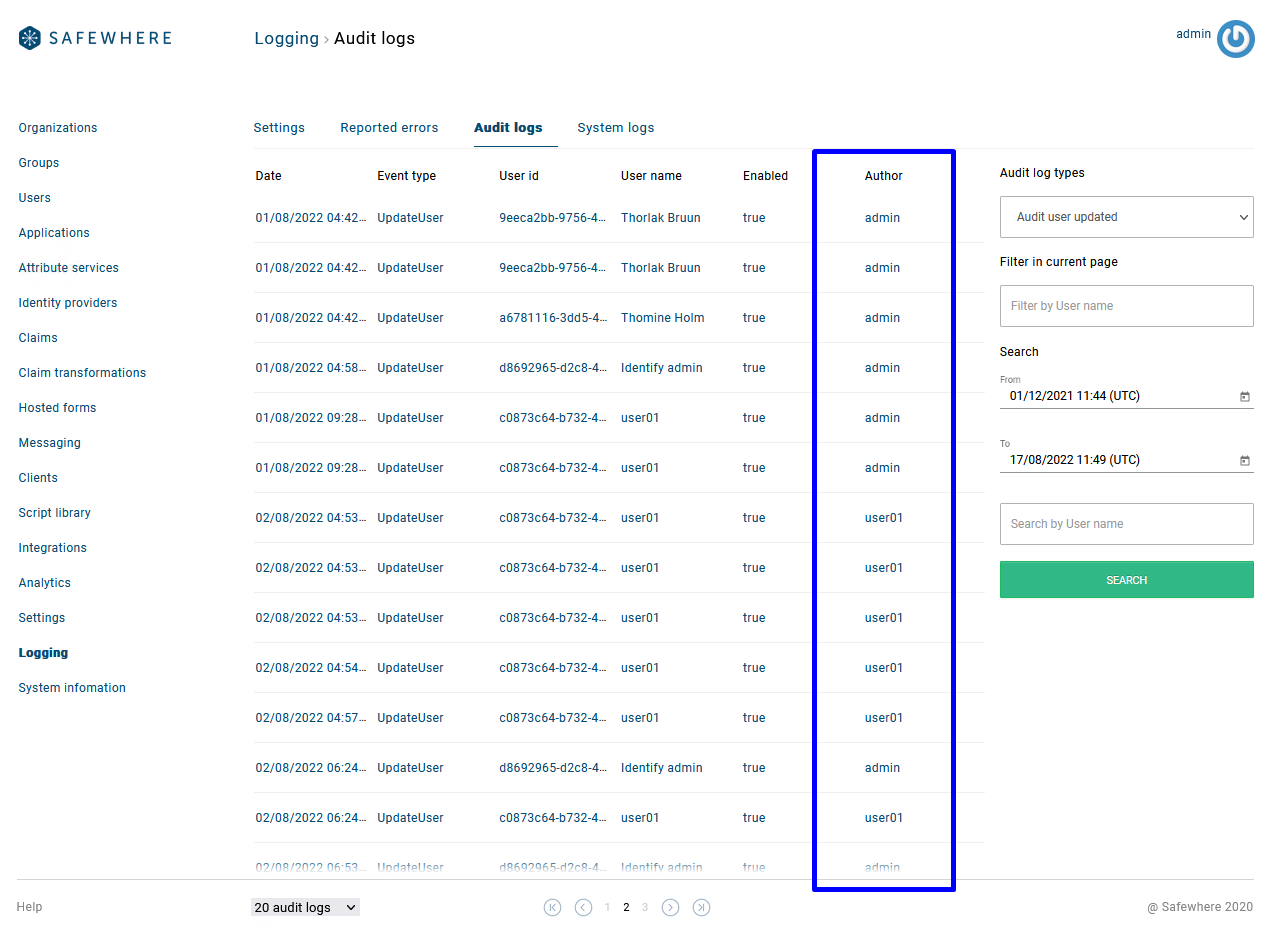Click the Safewhere snowflake logo
Viewport: 1273px width, 925px height.
[30, 38]
